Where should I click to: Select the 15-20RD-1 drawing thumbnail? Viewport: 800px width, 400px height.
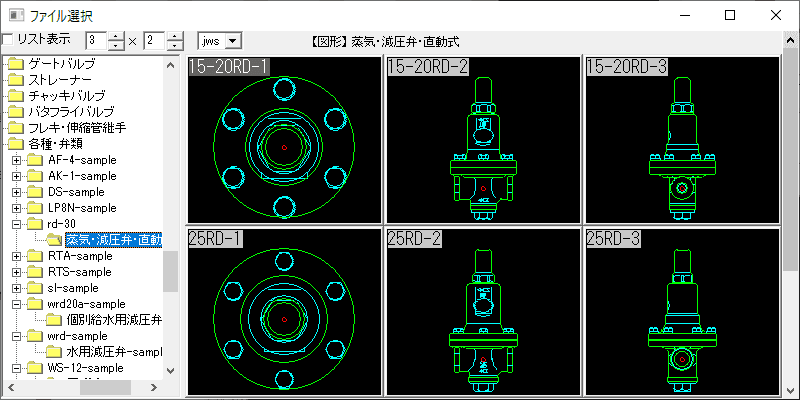284,140
